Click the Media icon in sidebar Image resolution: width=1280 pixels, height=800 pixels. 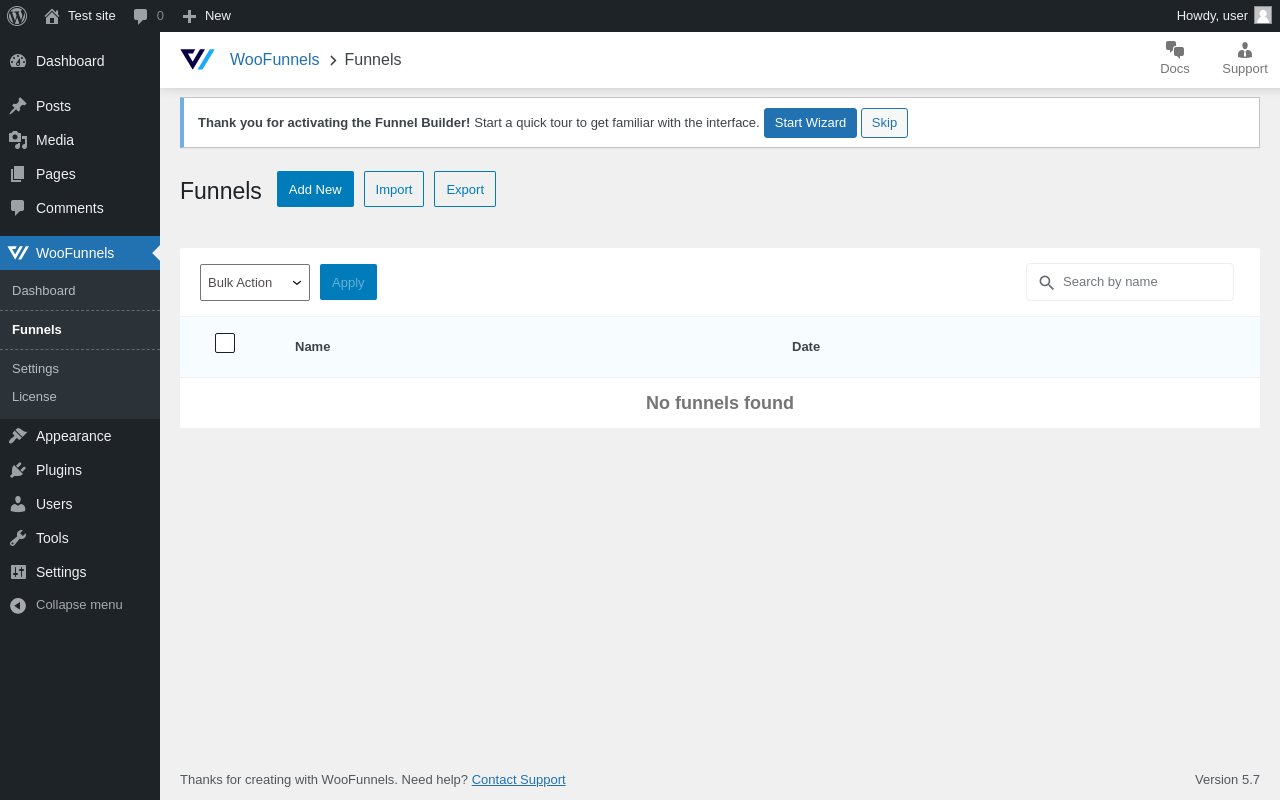click(x=18, y=140)
